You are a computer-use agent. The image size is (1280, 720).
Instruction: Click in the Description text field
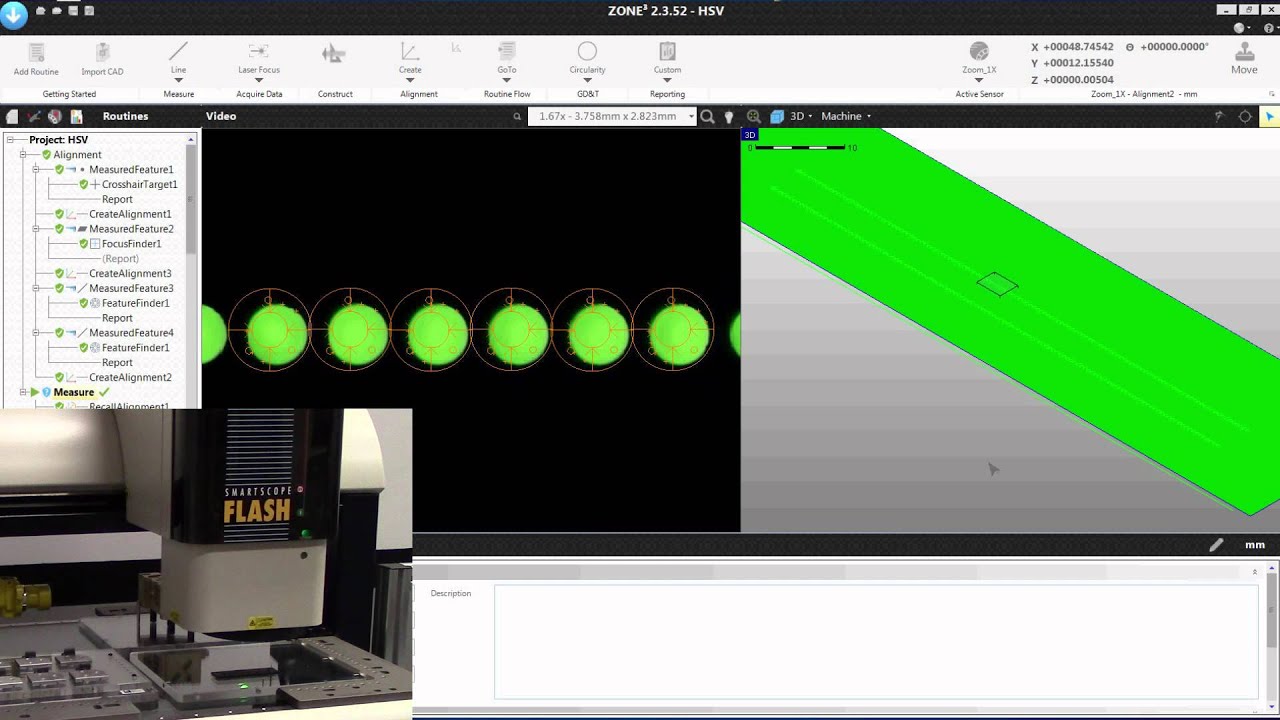[876, 641]
